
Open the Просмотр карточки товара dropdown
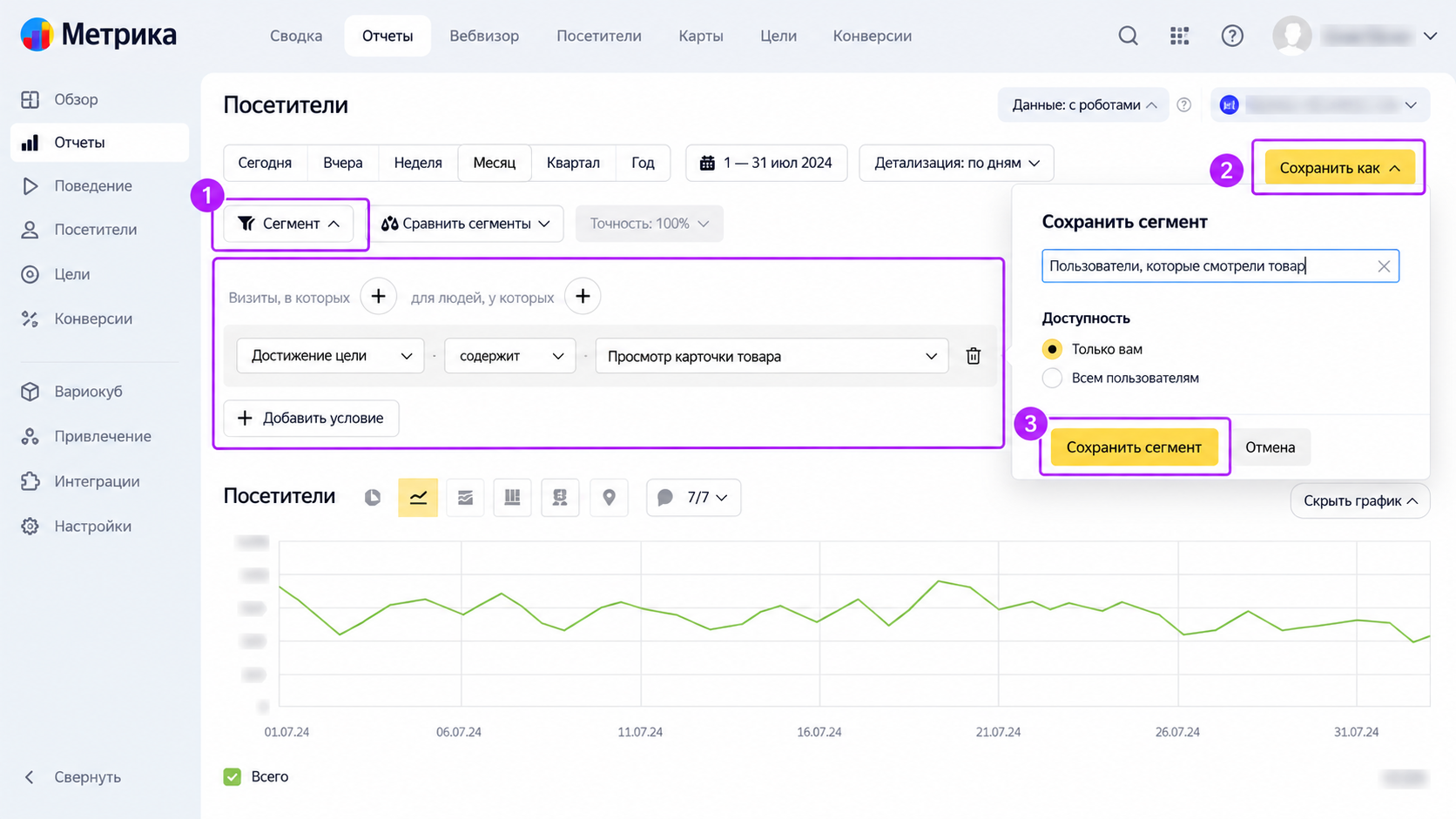coord(772,356)
